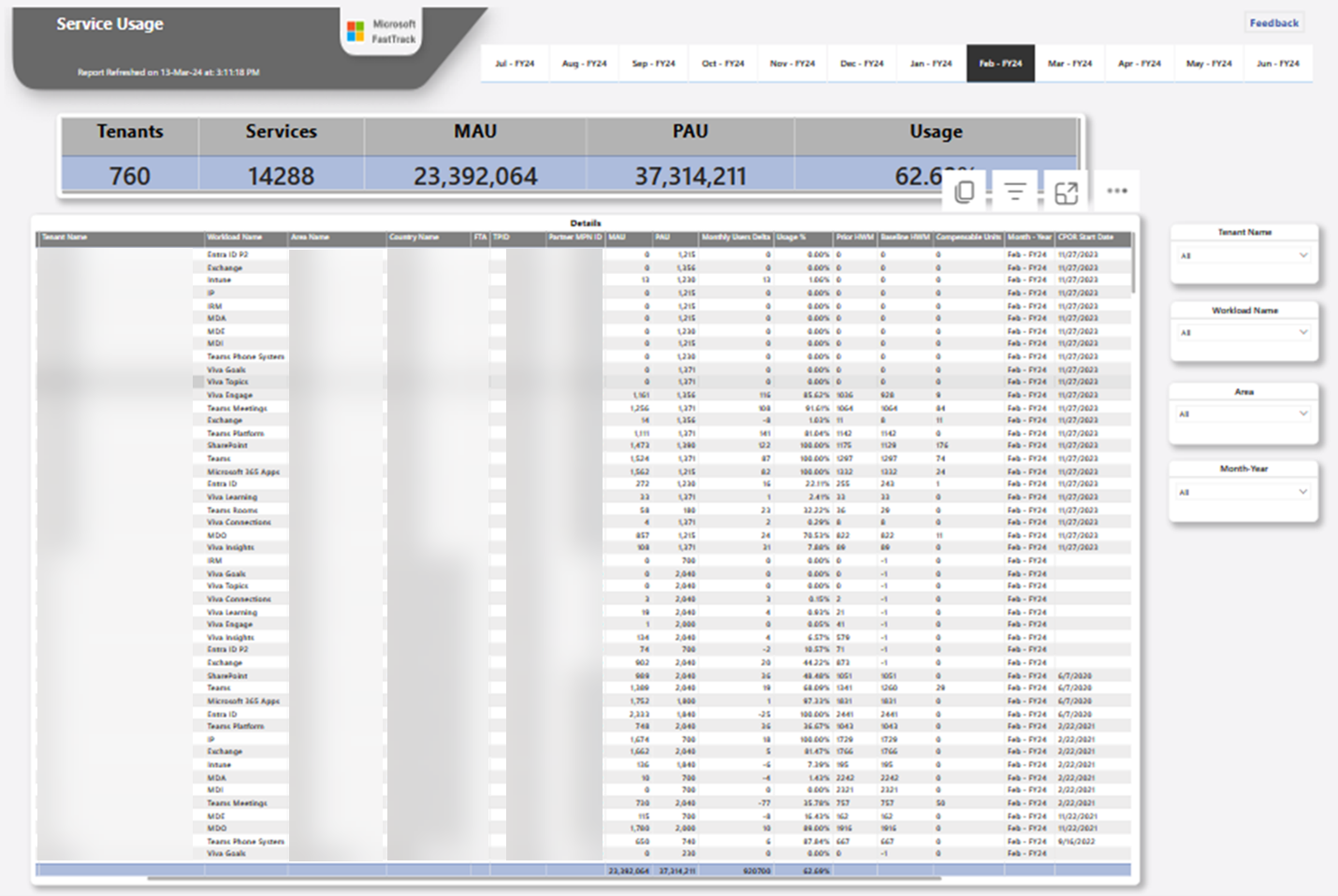Click the Report Refreshed timestamp text
The width and height of the screenshot is (1338, 896).
point(168,72)
